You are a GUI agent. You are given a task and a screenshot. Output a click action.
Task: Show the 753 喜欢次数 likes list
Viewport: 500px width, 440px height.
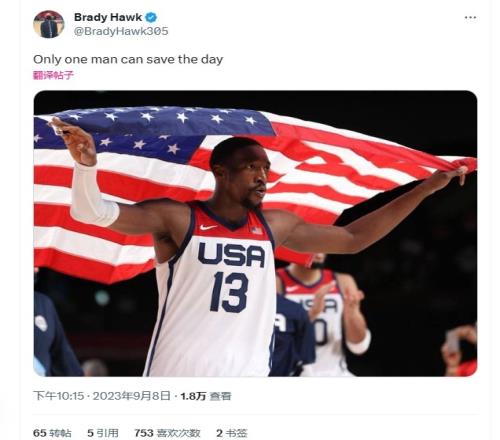pyautogui.click(x=167, y=433)
